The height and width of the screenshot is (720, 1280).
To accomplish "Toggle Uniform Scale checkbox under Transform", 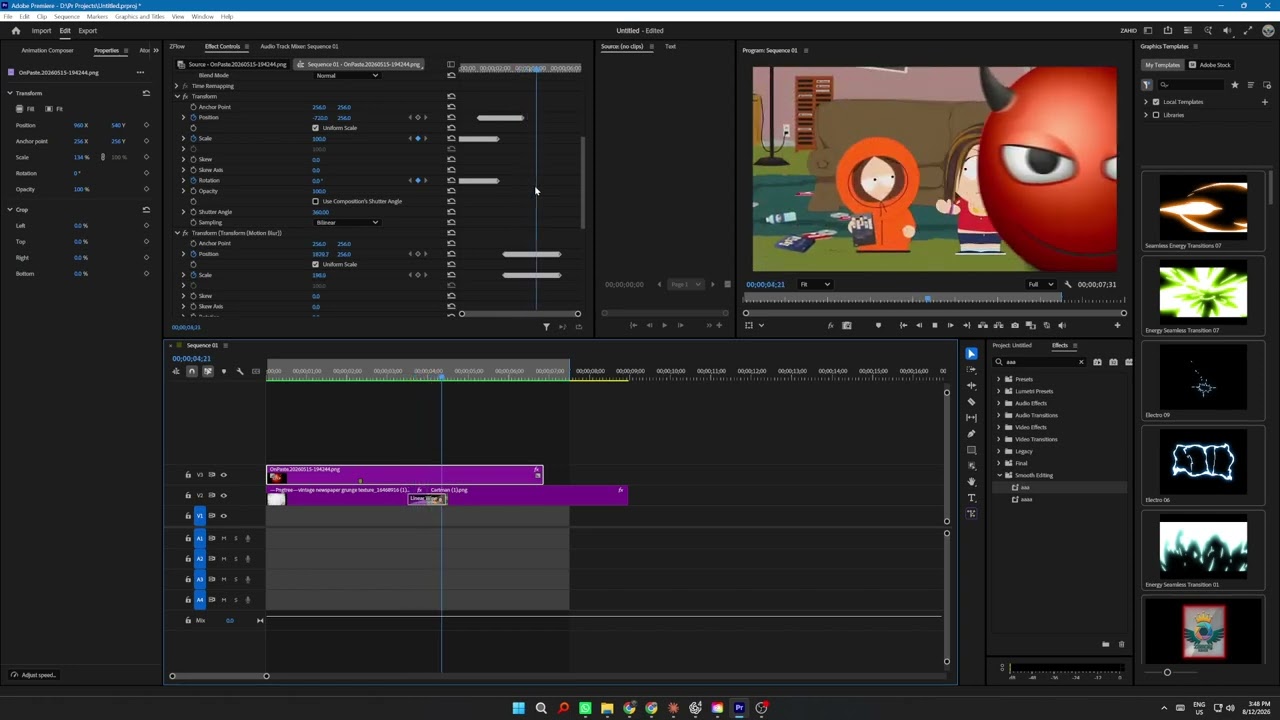I will (x=315, y=128).
